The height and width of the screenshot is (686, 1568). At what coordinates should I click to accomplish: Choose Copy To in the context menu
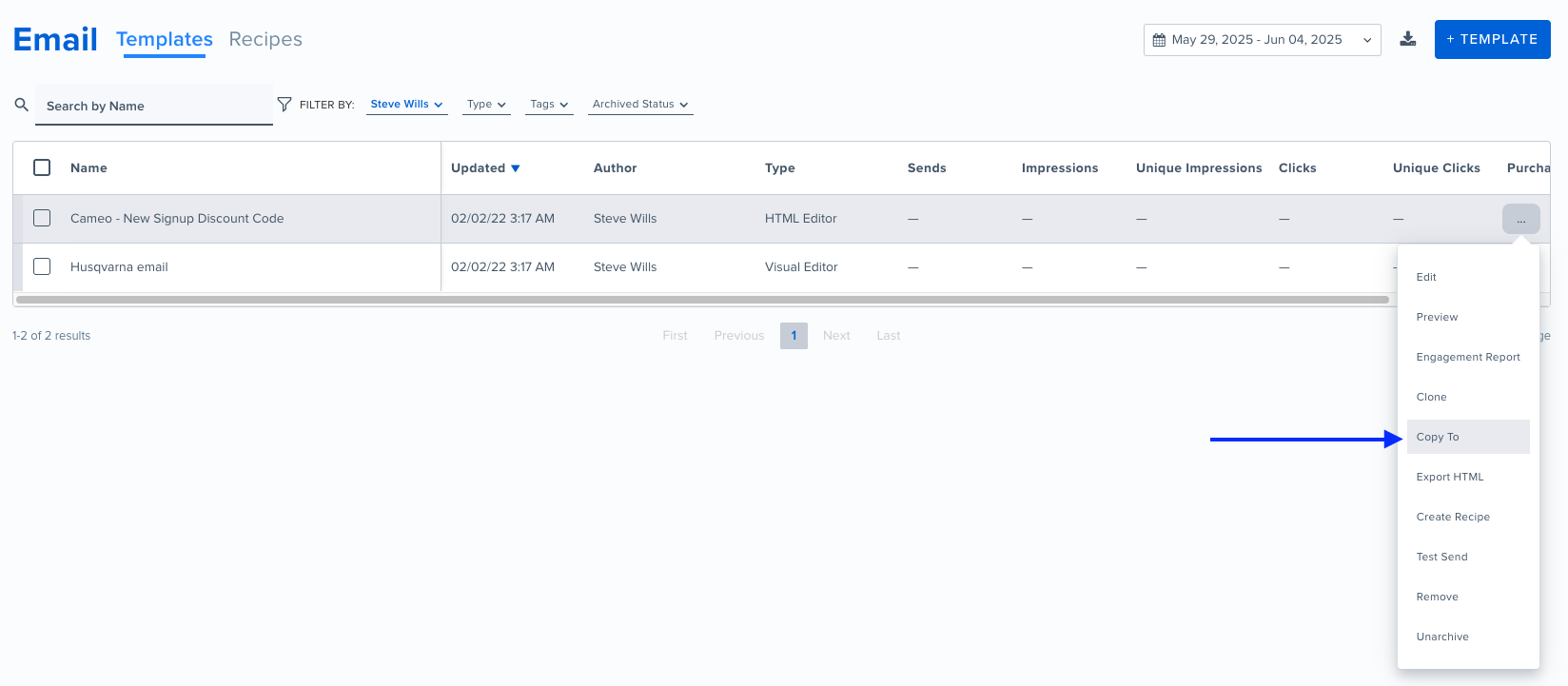(x=1468, y=437)
